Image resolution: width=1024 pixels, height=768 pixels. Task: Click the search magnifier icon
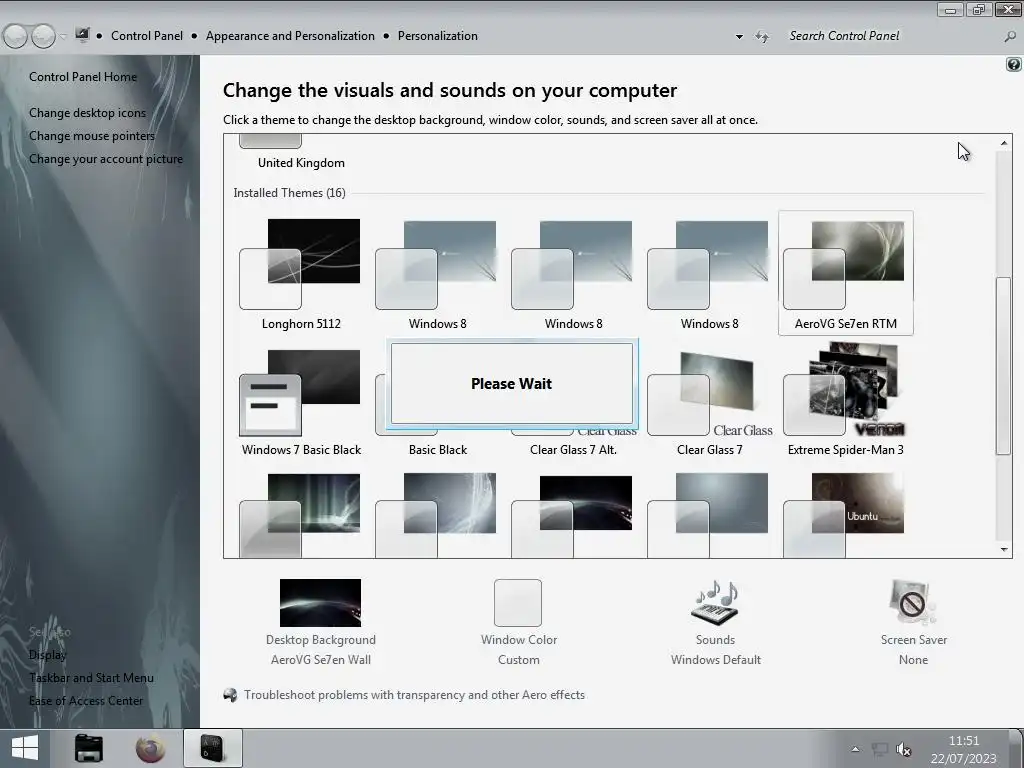click(x=1010, y=37)
